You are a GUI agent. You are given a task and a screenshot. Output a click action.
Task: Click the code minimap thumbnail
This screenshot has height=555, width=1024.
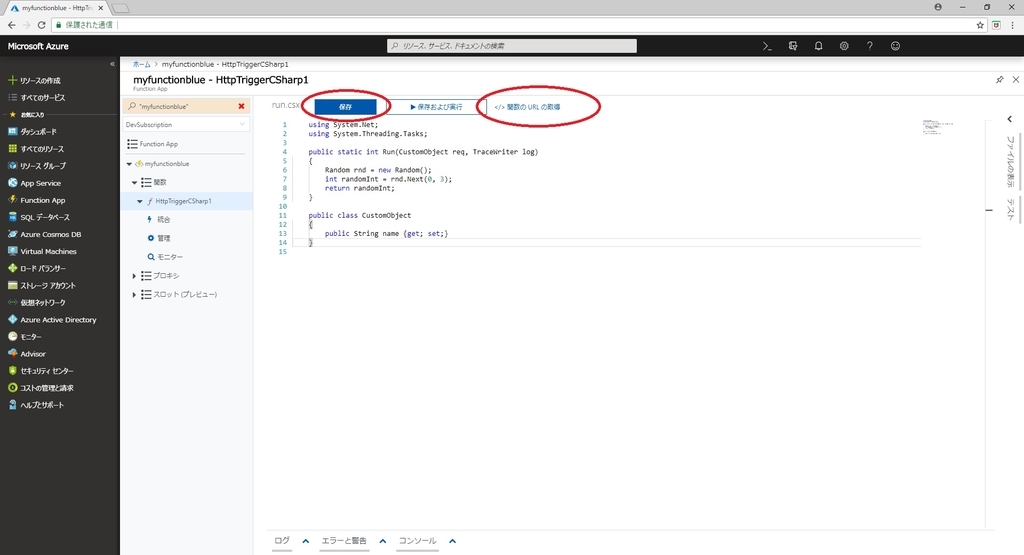938,127
